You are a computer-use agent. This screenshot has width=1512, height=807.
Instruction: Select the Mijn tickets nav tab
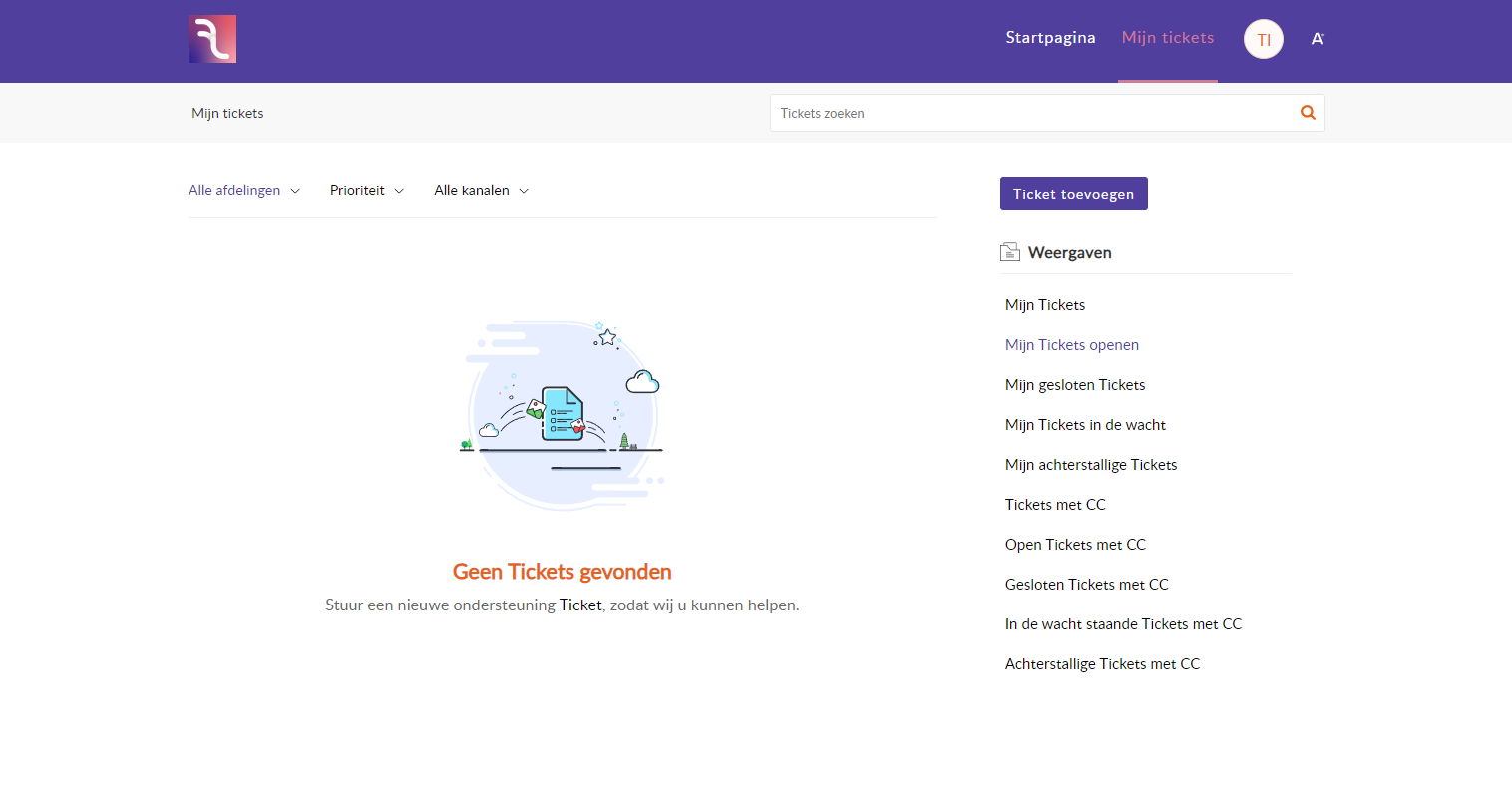click(x=1167, y=38)
